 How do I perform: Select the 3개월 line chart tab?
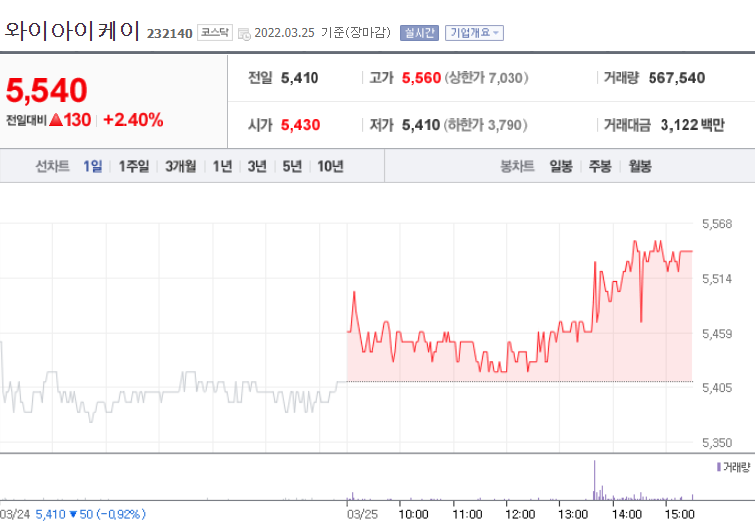[x=181, y=166]
